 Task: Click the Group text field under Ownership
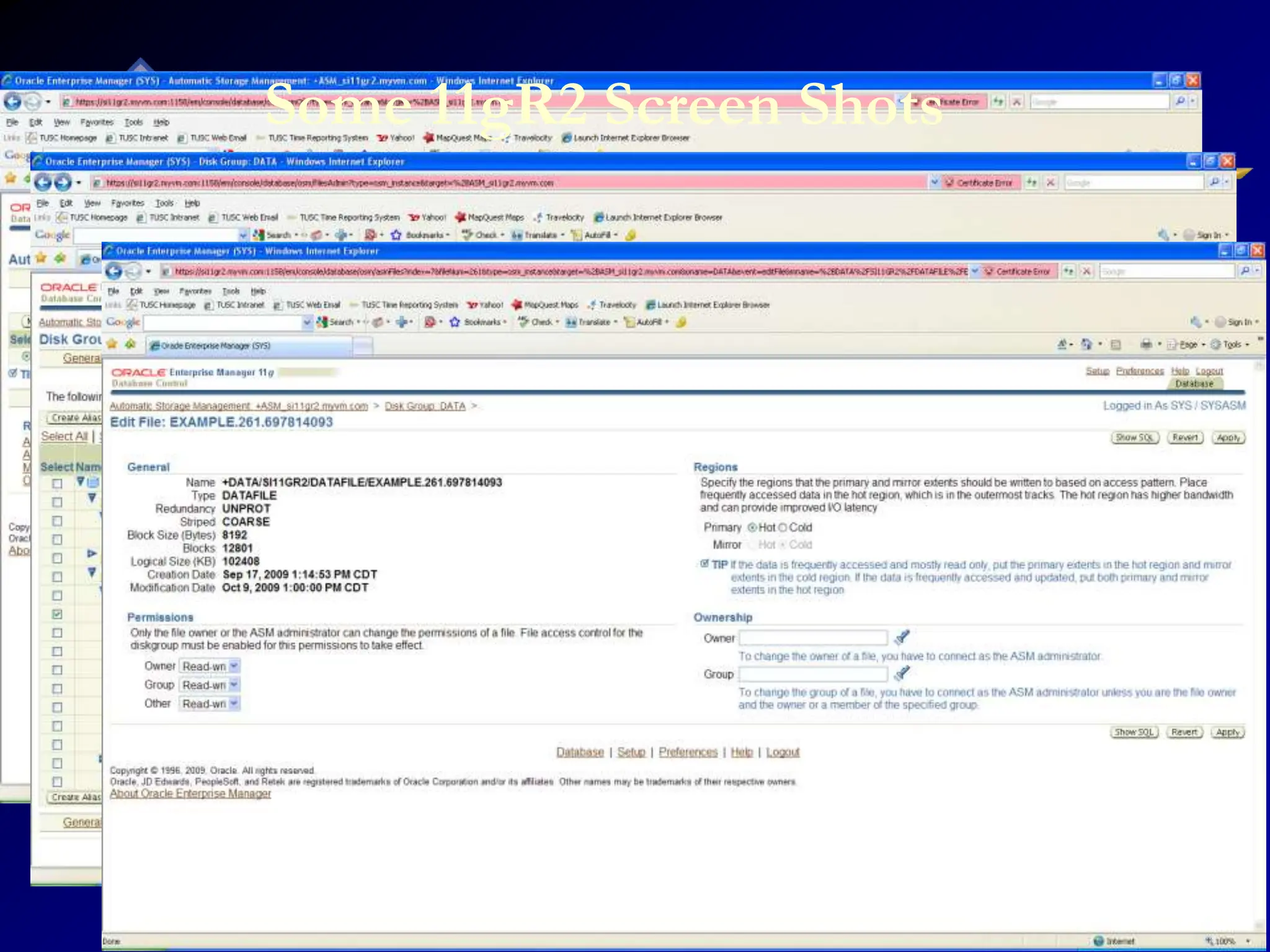(x=813, y=674)
